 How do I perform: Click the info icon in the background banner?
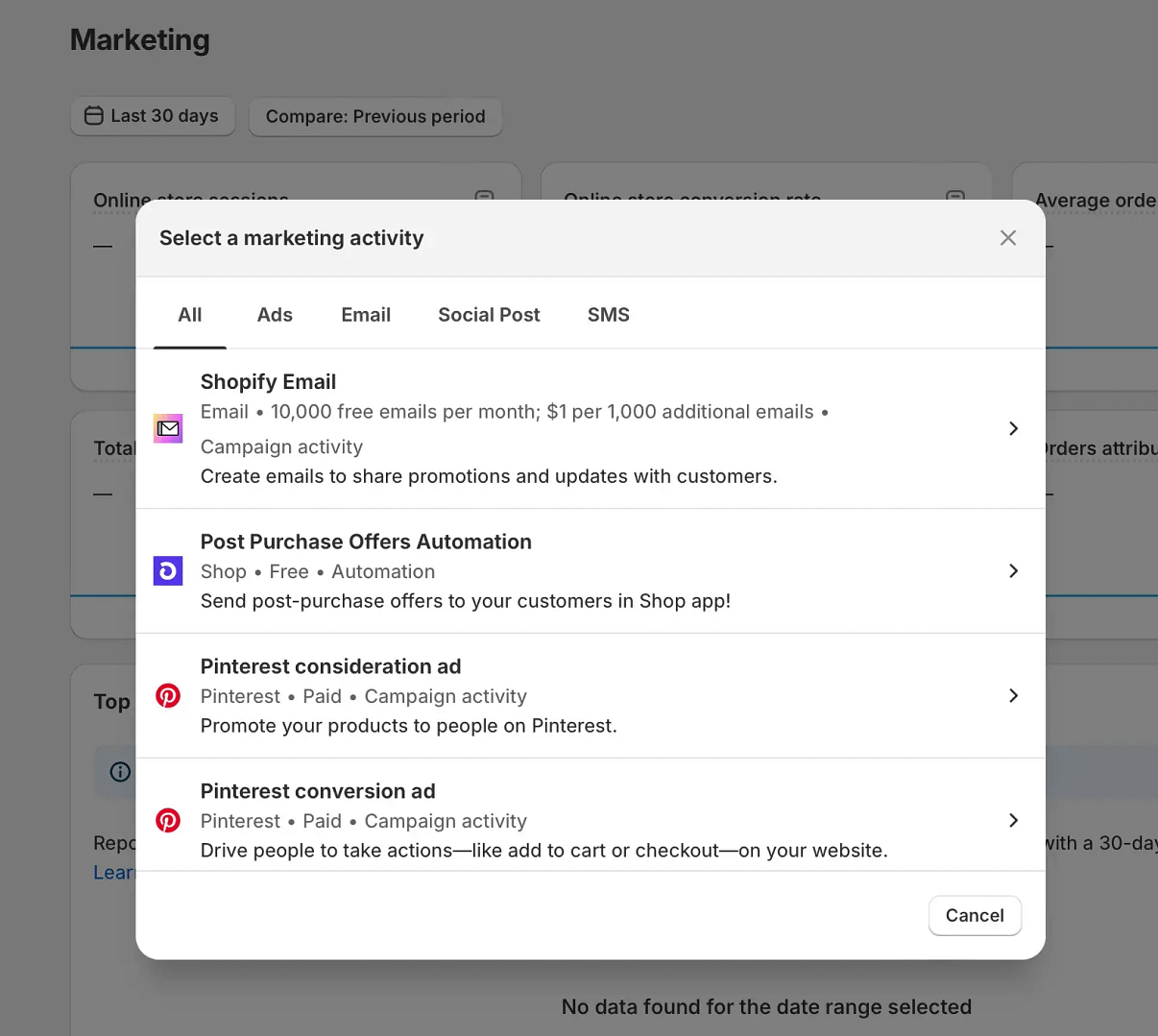[x=120, y=772]
